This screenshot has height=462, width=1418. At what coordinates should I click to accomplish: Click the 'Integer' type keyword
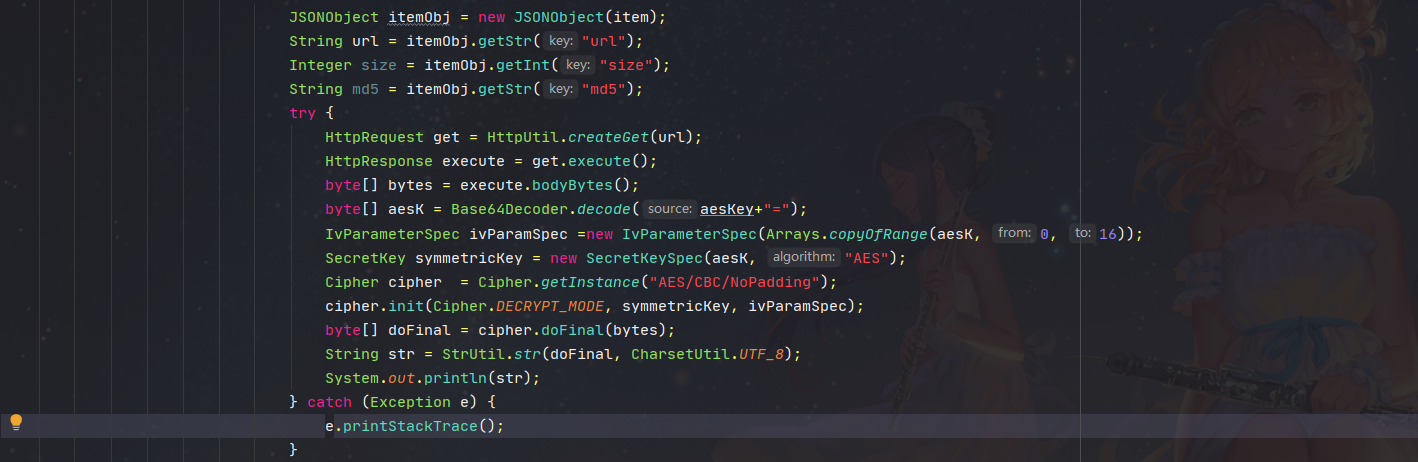tap(320, 65)
